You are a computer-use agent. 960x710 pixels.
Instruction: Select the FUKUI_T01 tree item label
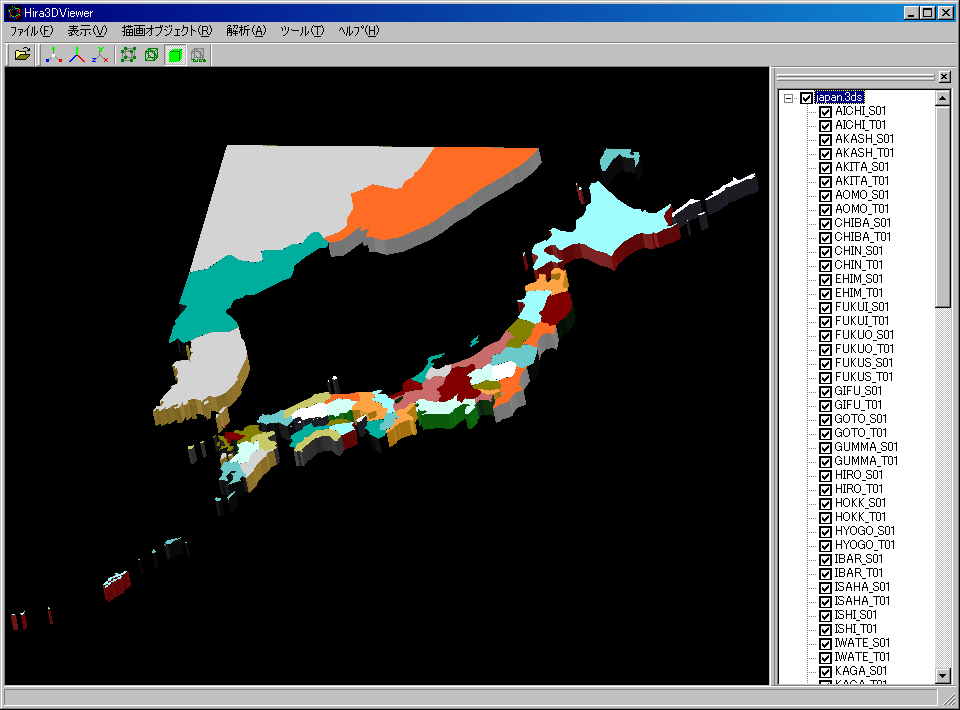tap(861, 321)
